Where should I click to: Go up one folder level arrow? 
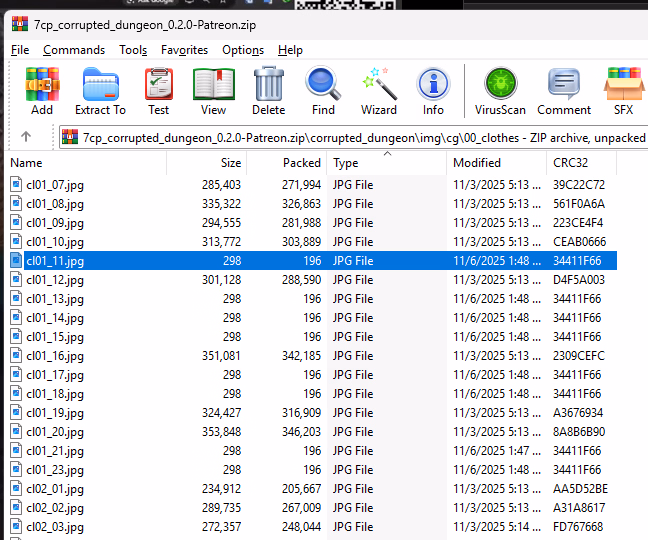pyautogui.click(x=26, y=137)
